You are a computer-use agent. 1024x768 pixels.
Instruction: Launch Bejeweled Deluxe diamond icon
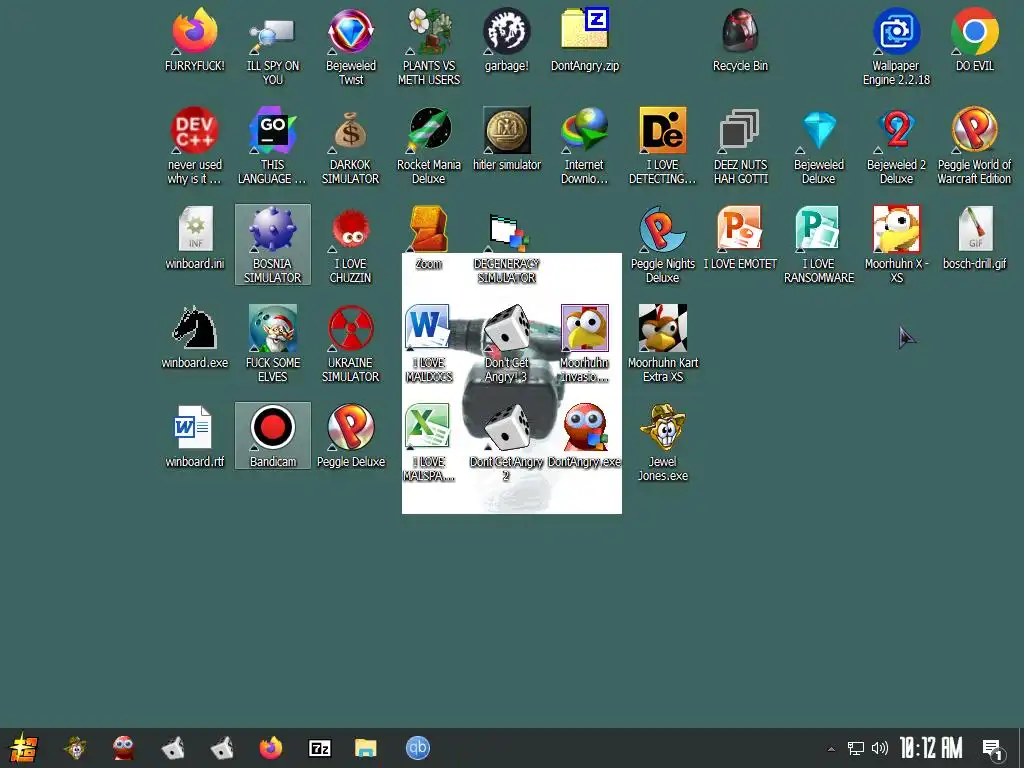(818, 145)
